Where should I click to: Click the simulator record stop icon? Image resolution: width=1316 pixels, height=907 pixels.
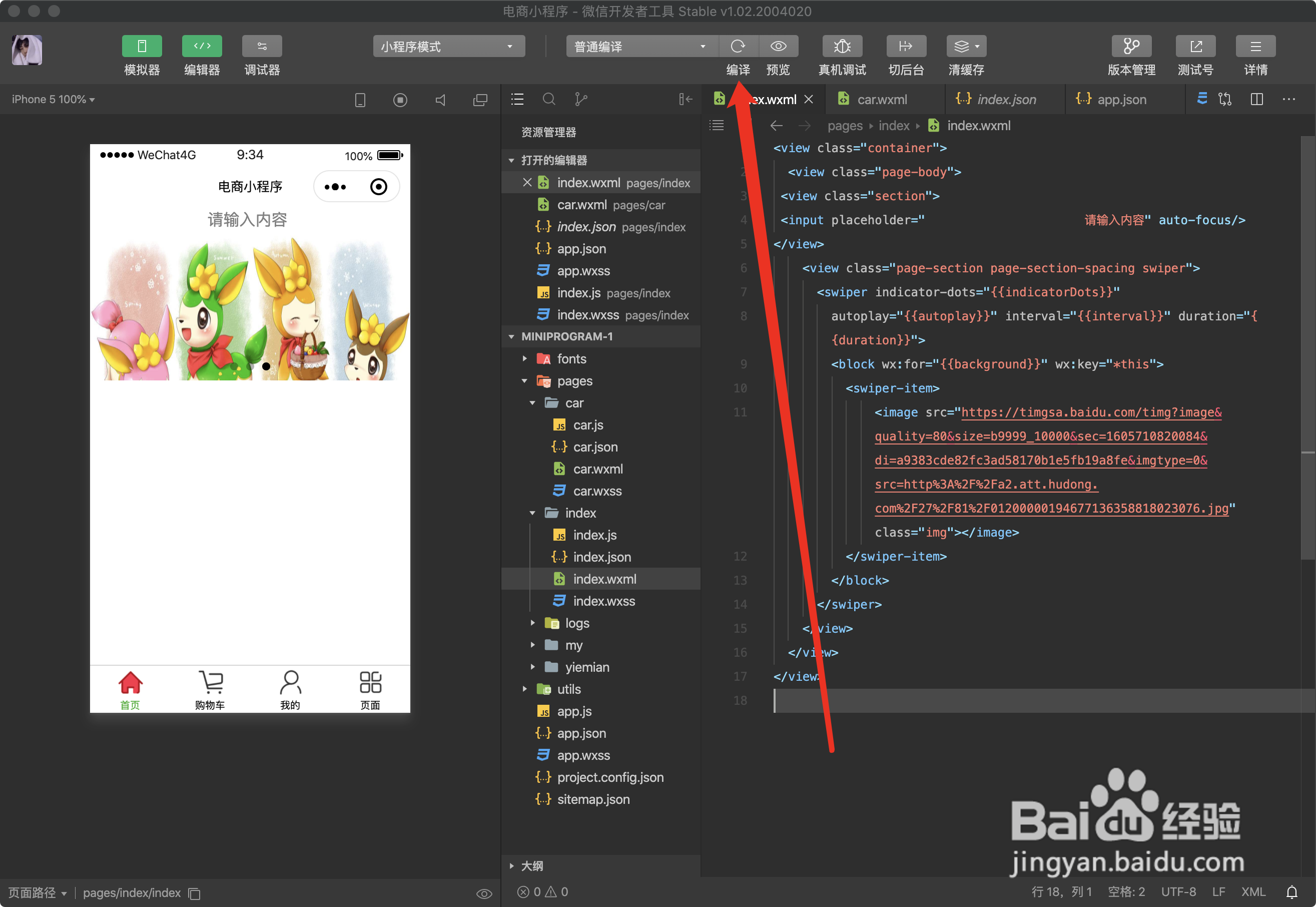click(x=400, y=100)
